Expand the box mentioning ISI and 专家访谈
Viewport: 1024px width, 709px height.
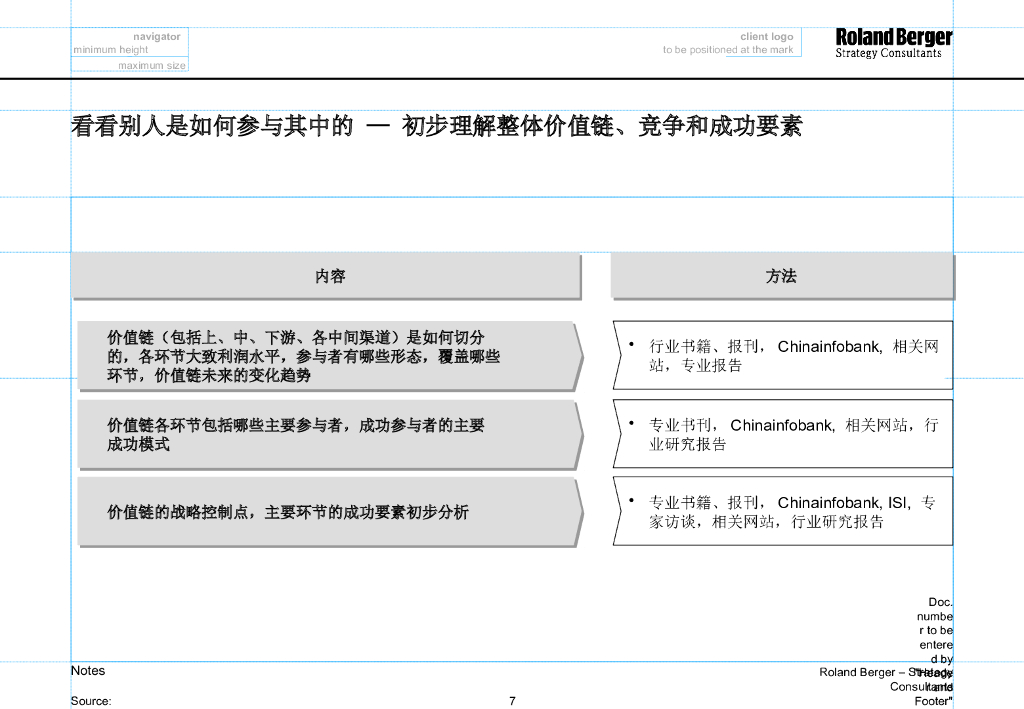(782, 511)
